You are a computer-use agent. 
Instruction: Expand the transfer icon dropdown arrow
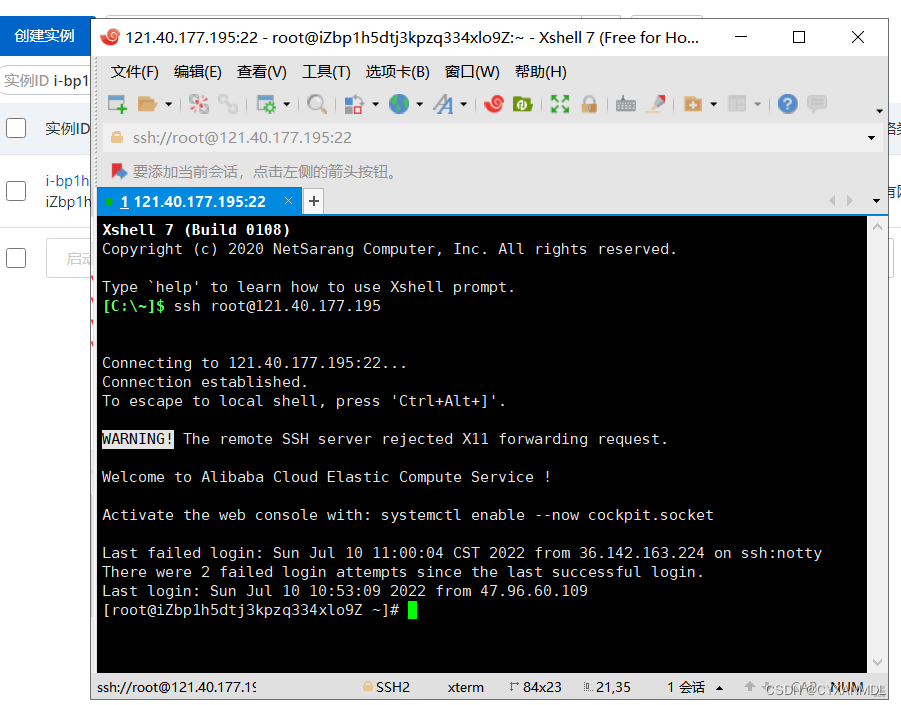tap(375, 105)
